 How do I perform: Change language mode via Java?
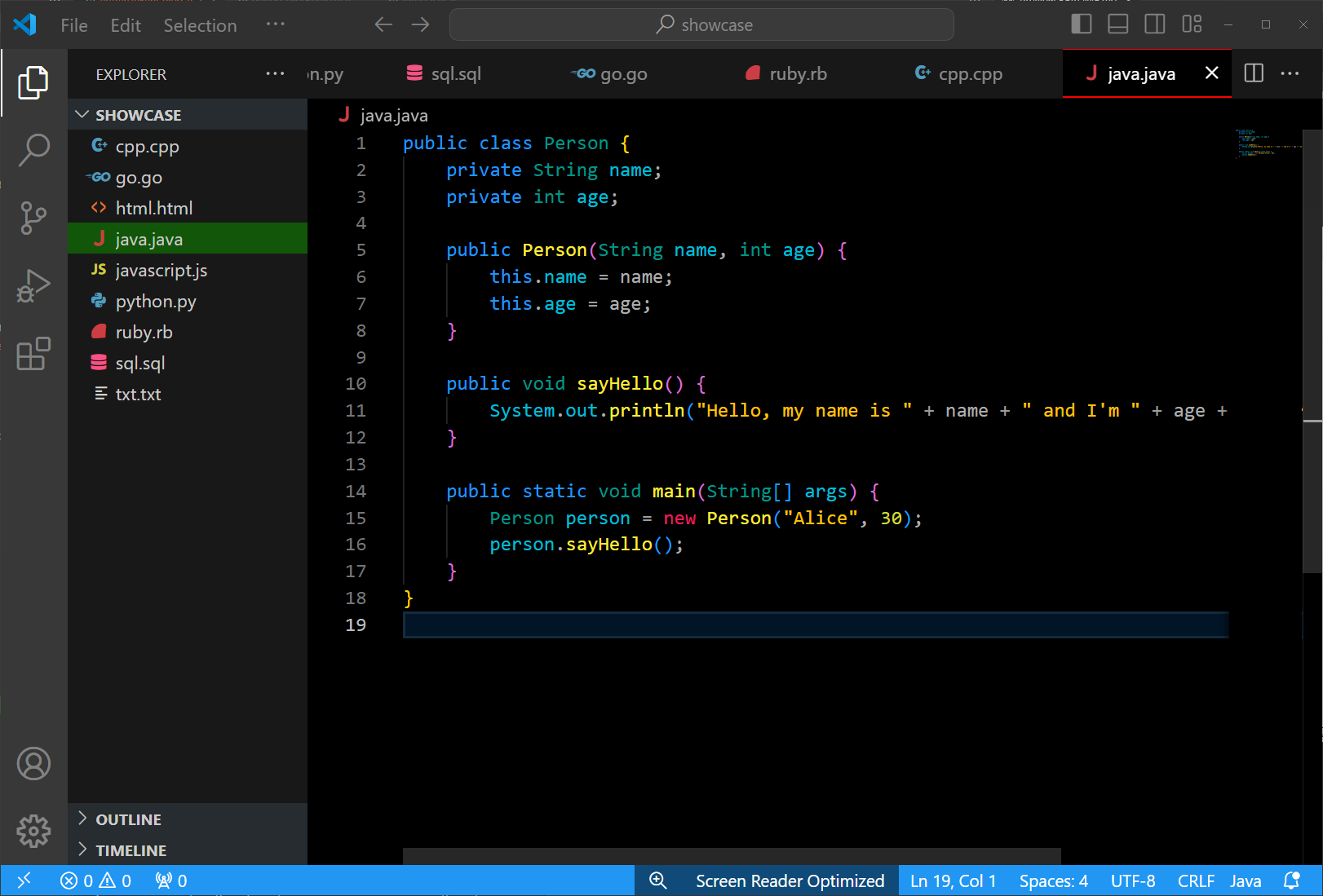pos(1246,881)
